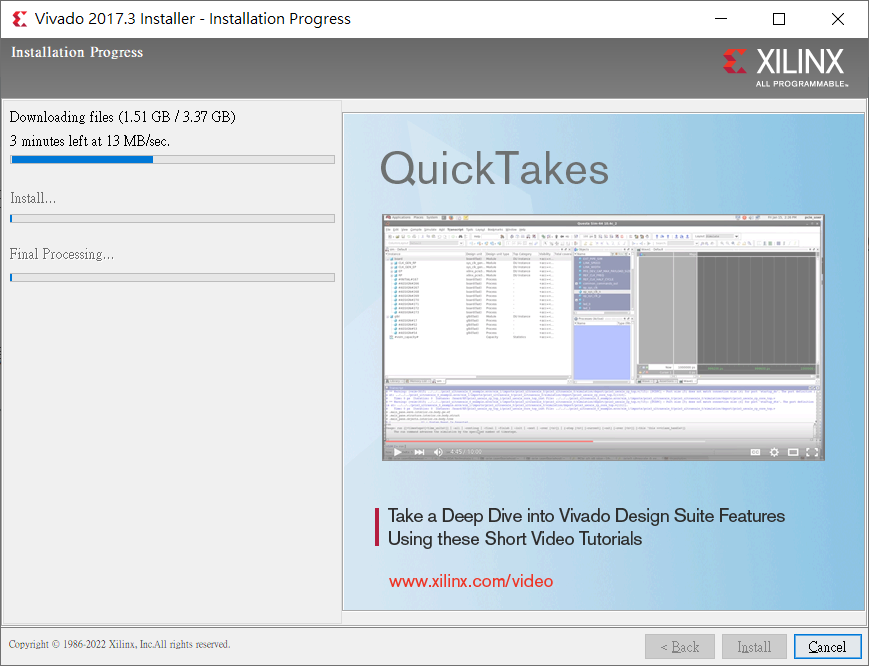Click the copyright notice text
Image resolution: width=869 pixels, height=666 pixels.
pyautogui.click(x=119, y=644)
